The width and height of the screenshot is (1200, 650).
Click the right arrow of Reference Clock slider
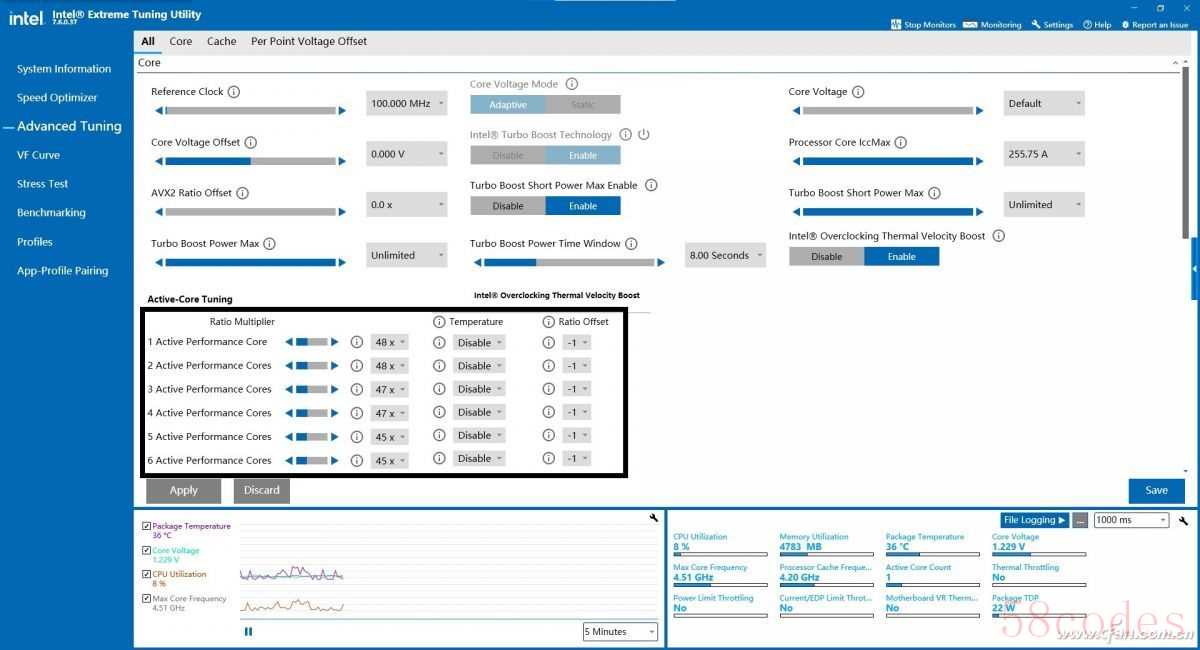[x=342, y=111]
